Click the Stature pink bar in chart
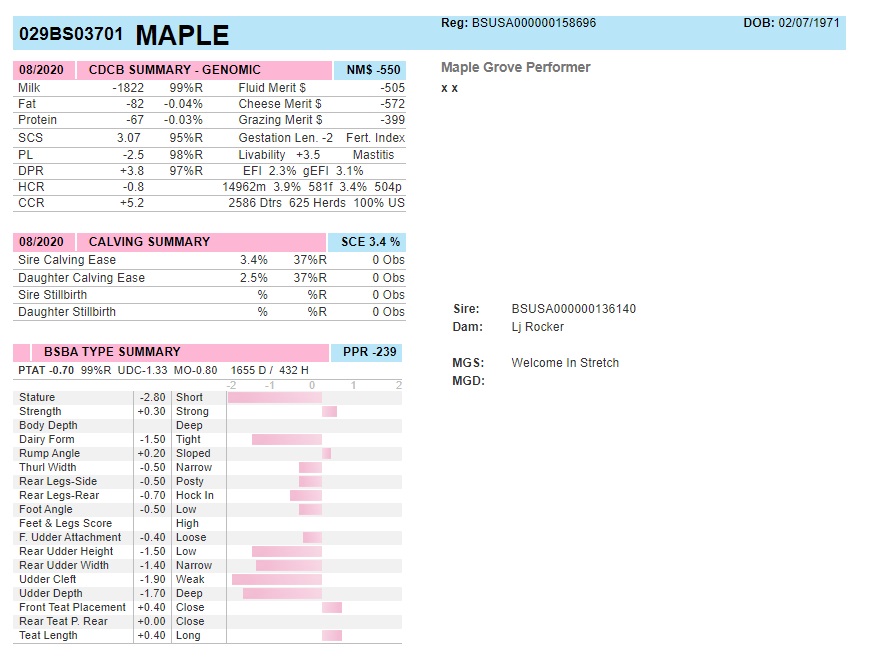The width and height of the screenshot is (877, 669). tap(275, 398)
